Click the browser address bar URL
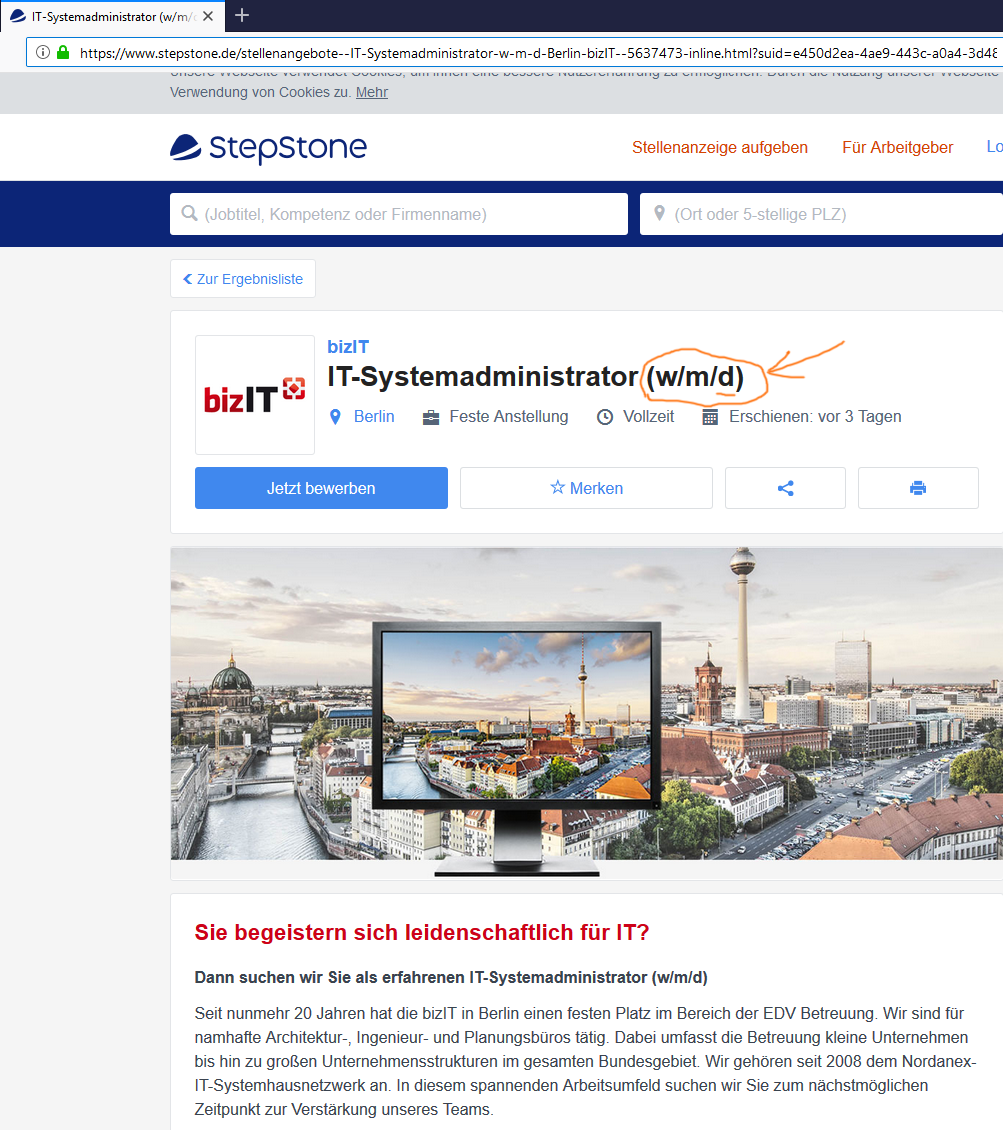Image resolution: width=1003 pixels, height=1130 pixels. [x=538, y=53]
